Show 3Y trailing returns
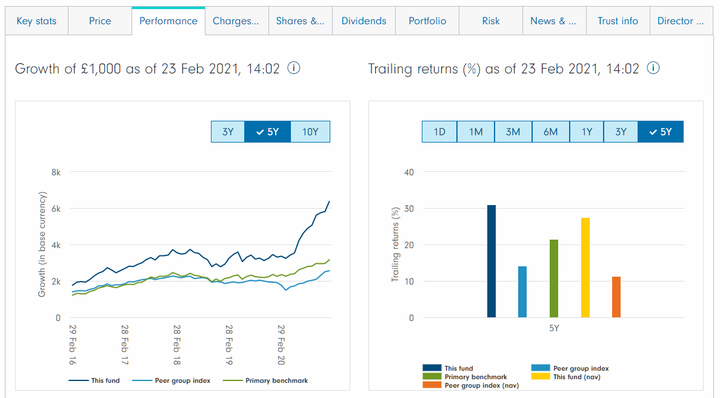This screenshot has width=720, height=398. coord(620,132)
